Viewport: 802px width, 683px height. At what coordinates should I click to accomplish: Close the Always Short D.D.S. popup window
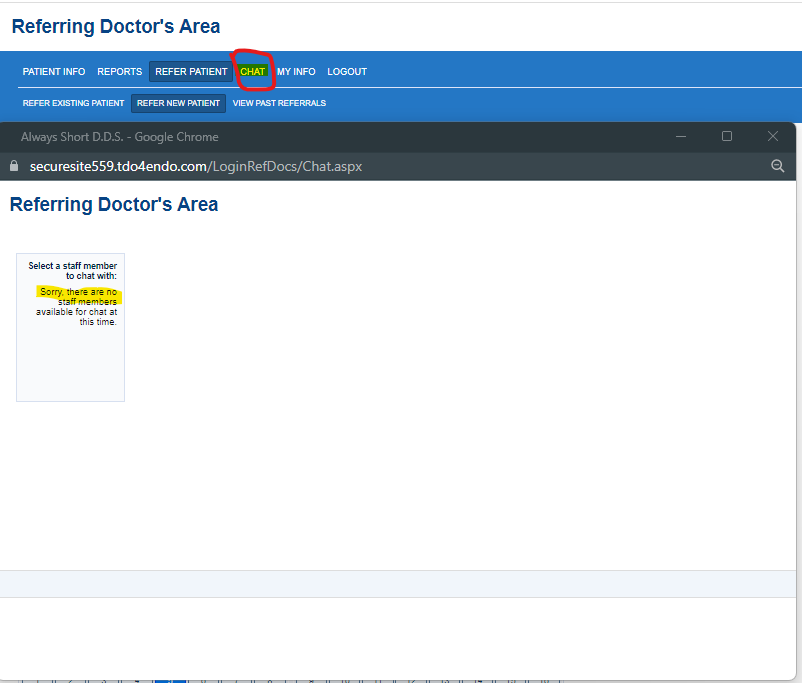pyautogui.click(x=772, y=136)
